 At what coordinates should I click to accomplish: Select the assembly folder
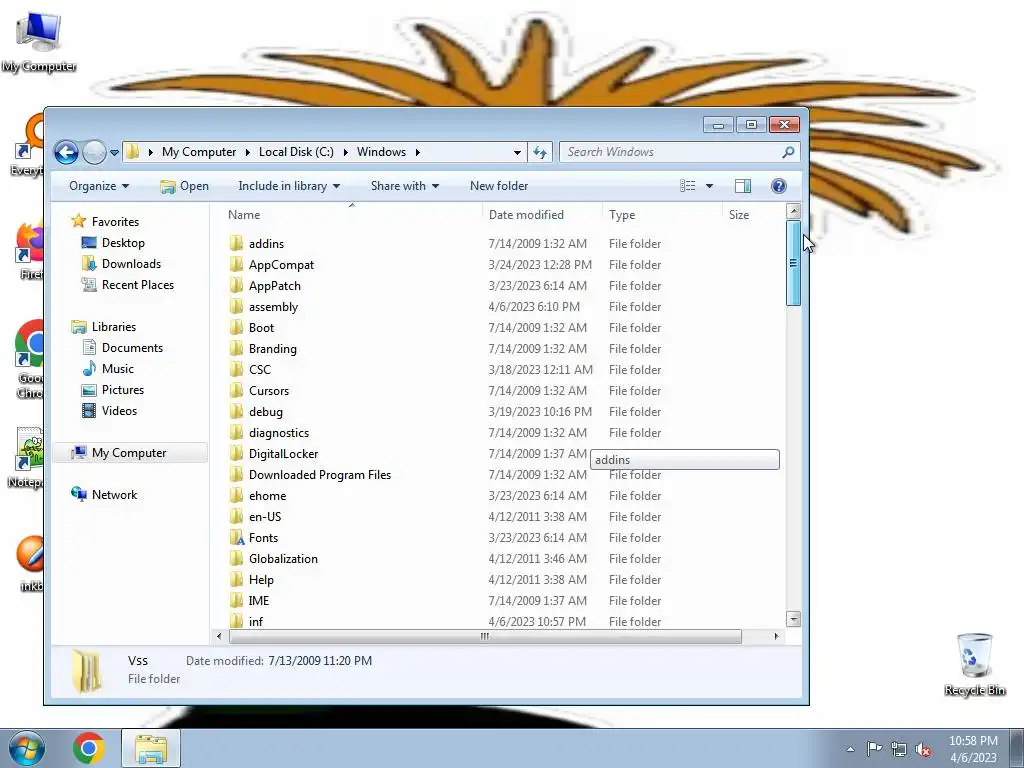point(273,307)
